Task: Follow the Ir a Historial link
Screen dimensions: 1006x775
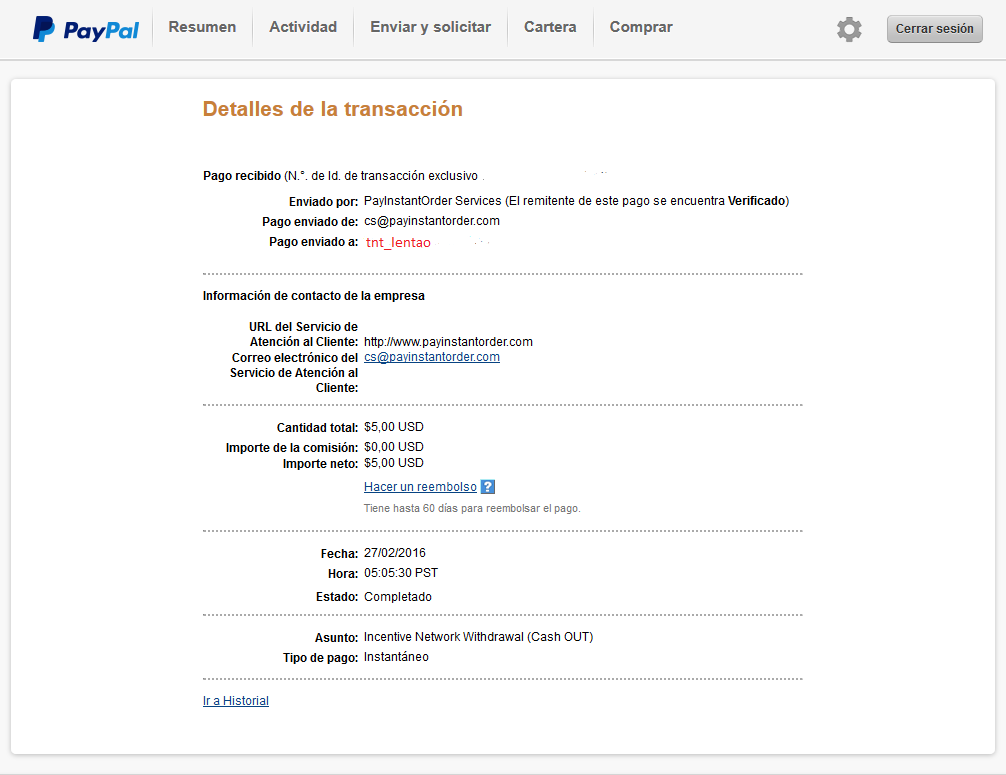Action: [x=236, y=701]
